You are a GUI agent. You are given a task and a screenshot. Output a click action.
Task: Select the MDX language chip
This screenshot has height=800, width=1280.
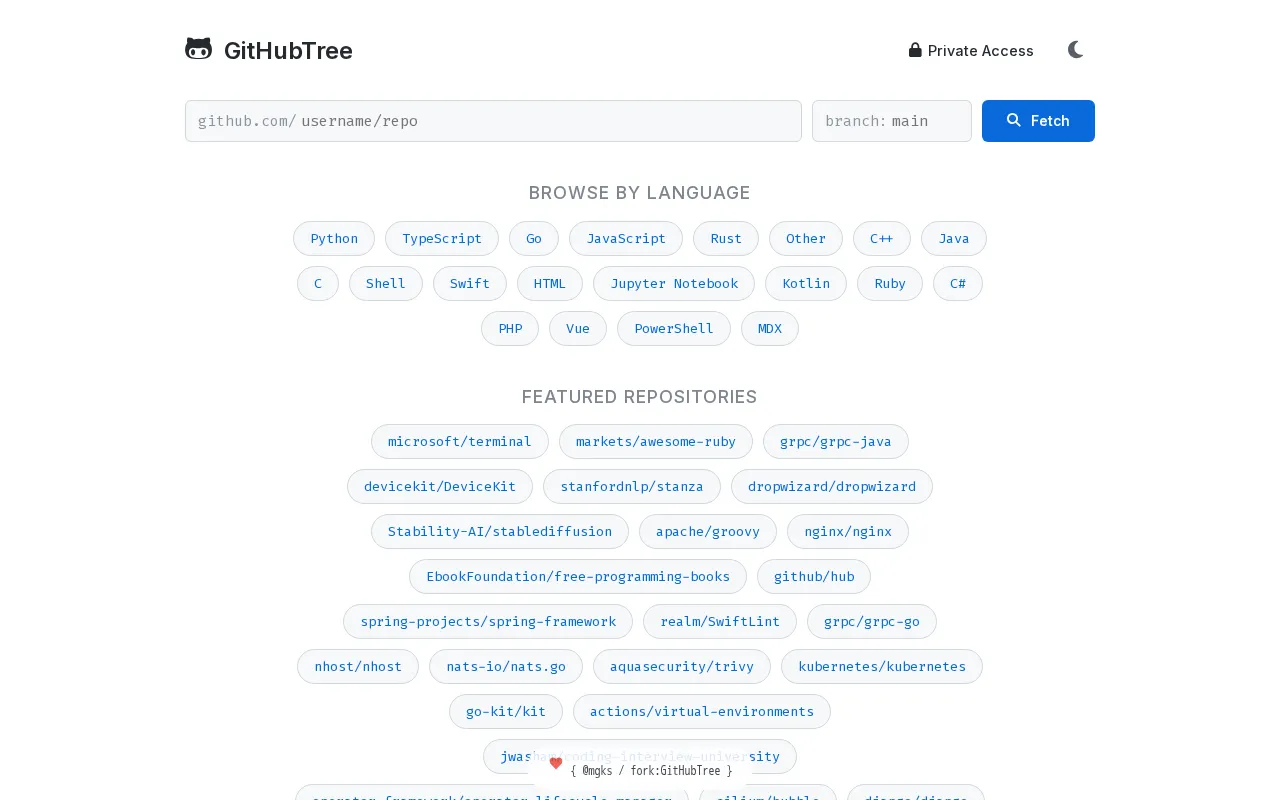pyautogui.click(x=770, y=328)
